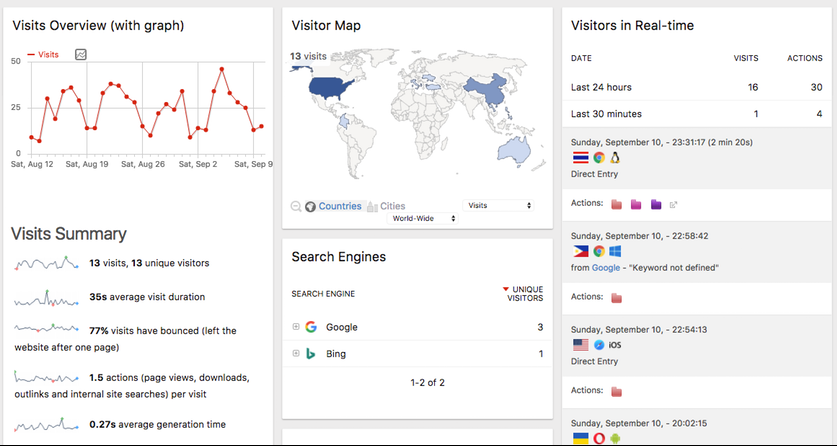Switch the map to Countries view
This screenshot has width=837, height=446.
pyautogui.click(x=340, y=206)
